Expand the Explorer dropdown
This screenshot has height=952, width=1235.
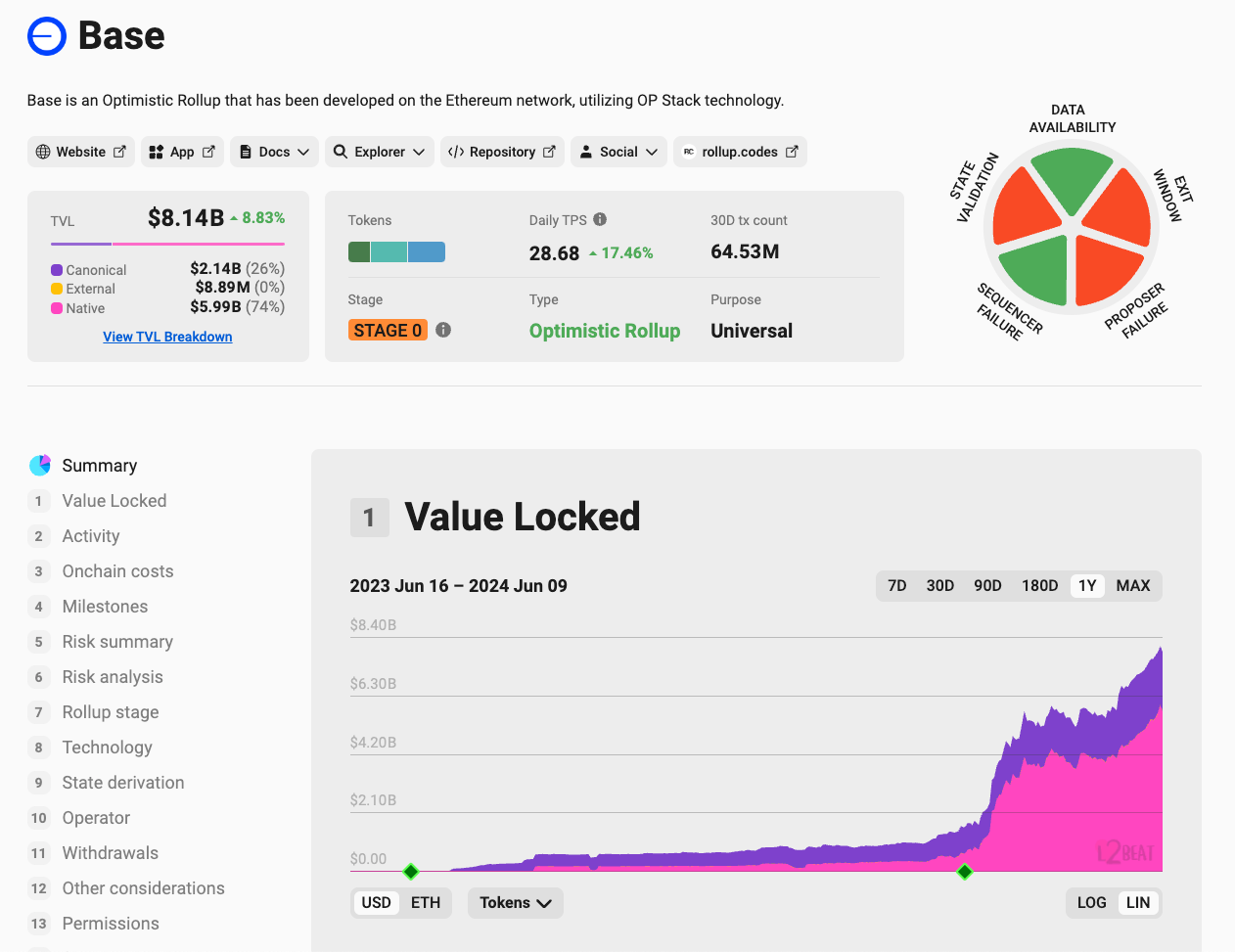pos(380,152)
